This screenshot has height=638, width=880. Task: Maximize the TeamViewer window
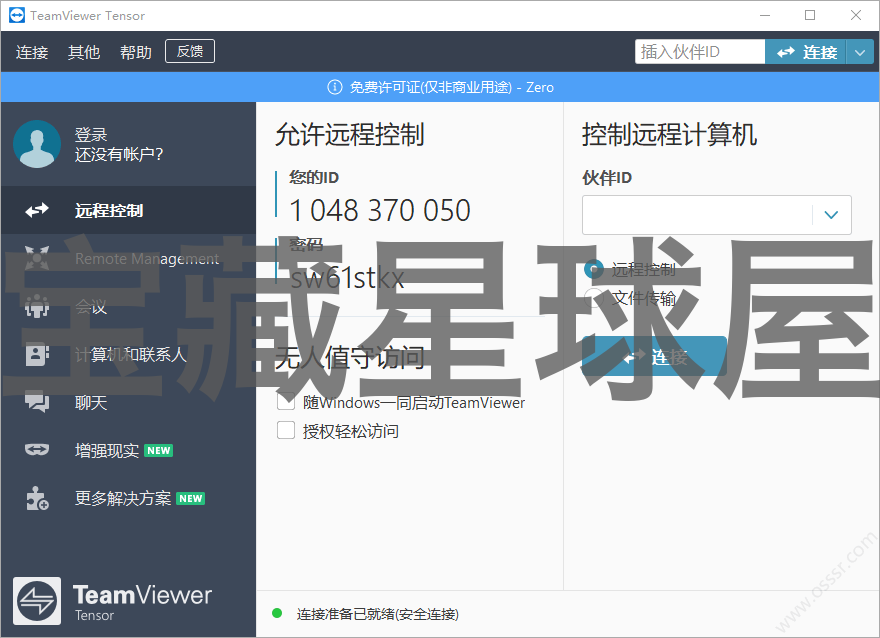pyautogui.click(x=810, y=15)
